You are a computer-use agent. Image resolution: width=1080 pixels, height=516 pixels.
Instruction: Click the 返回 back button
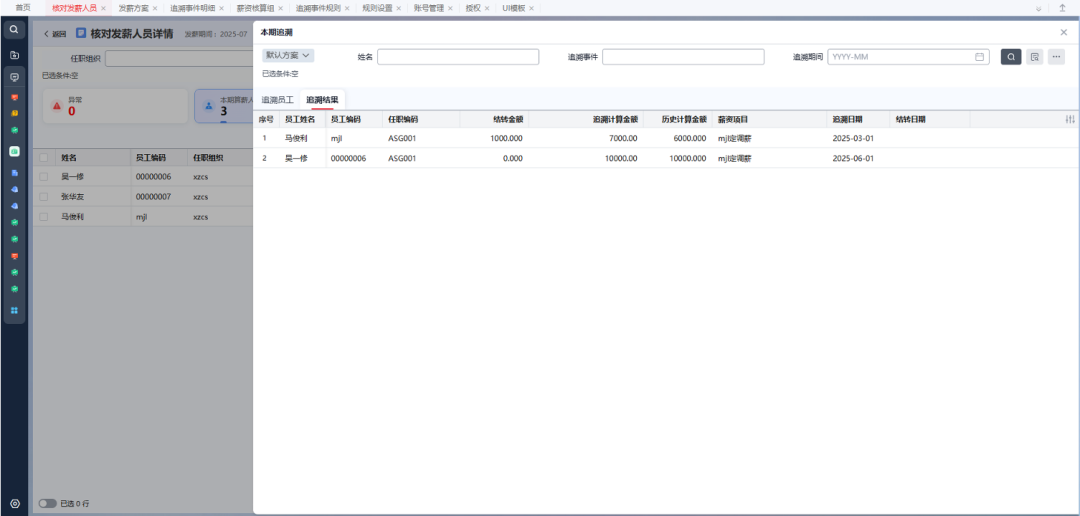pos(54,34)
